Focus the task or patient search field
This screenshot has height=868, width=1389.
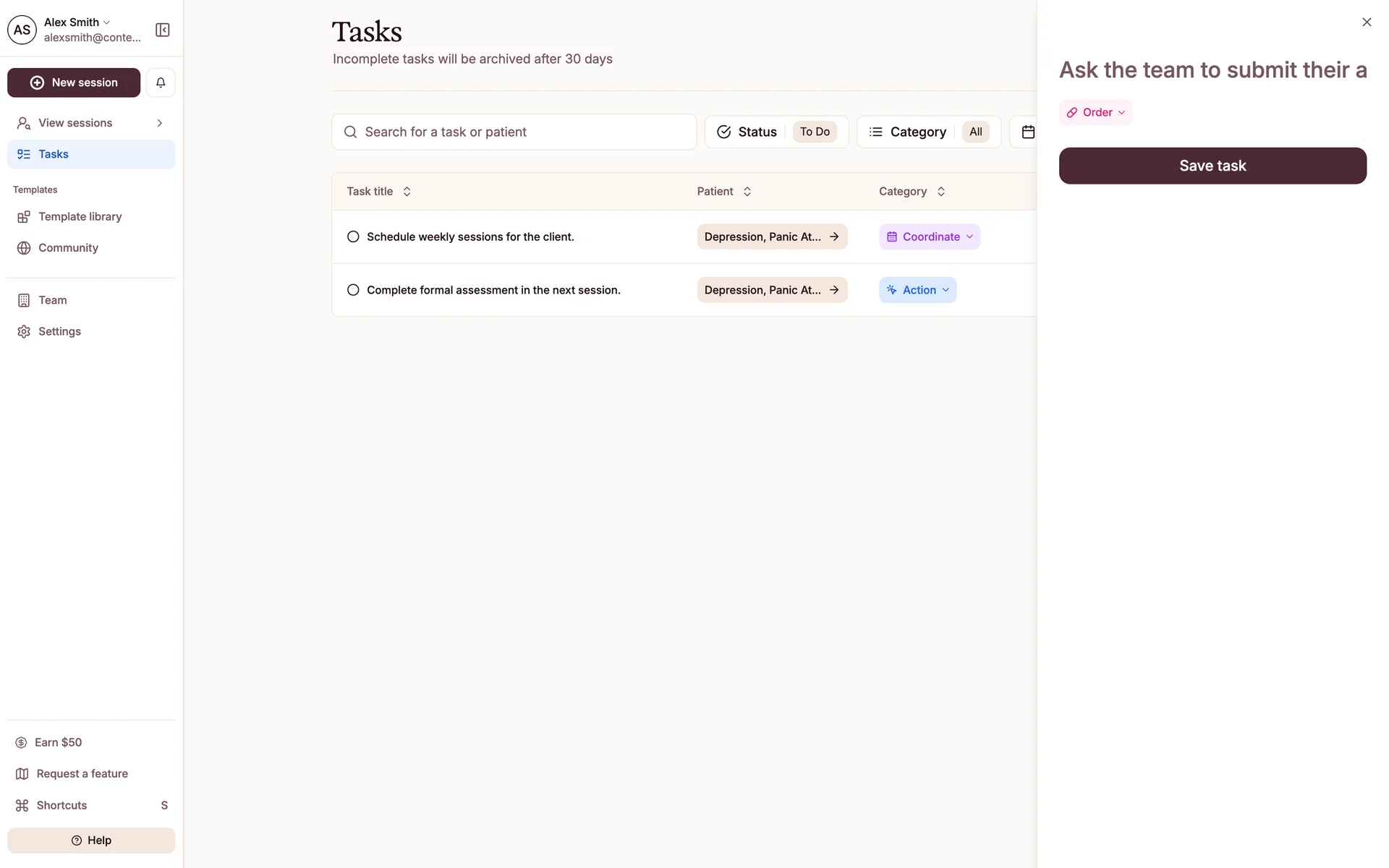[x=514, y=132]
